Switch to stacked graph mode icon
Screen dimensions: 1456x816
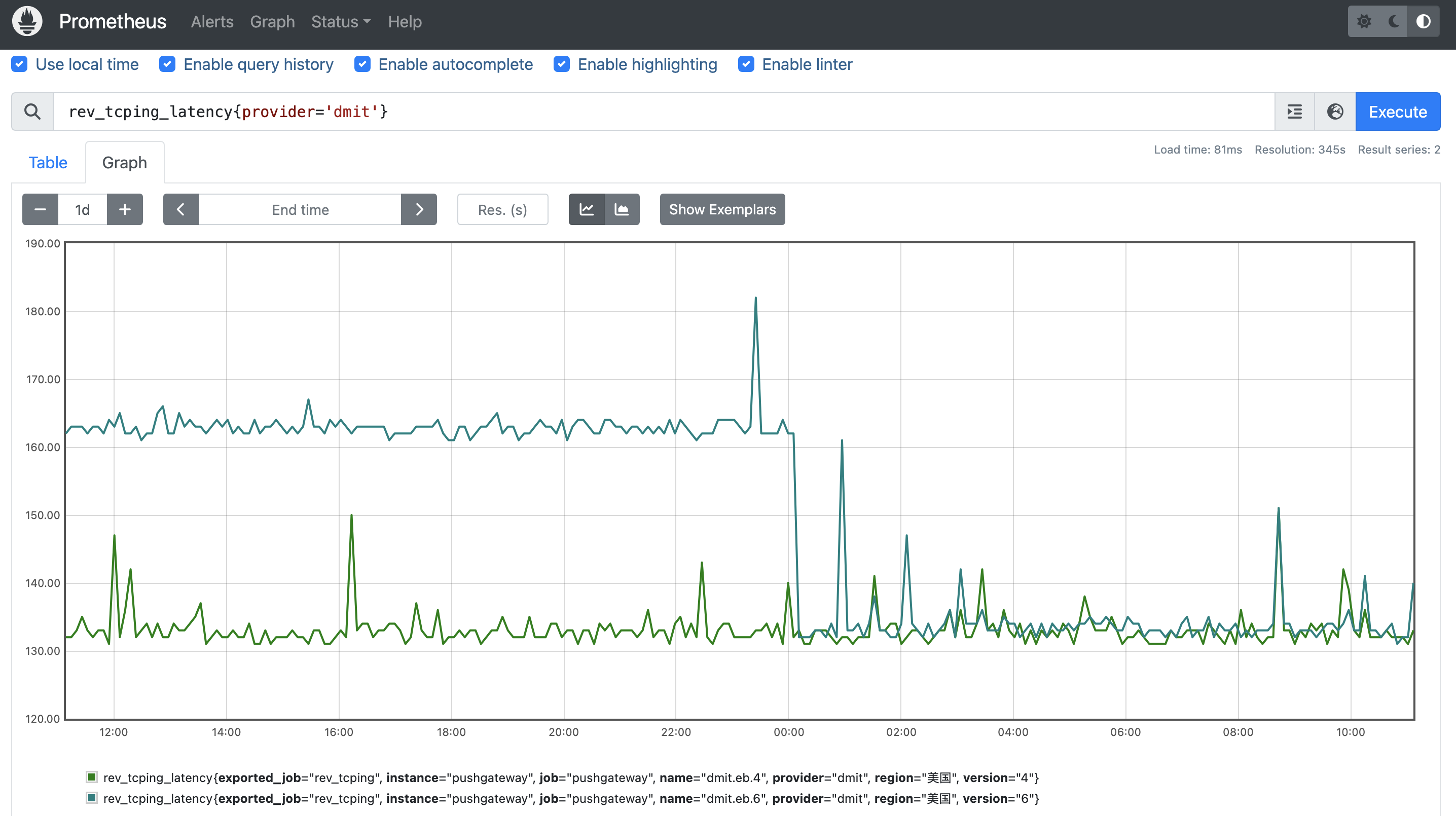click(x=622, y=210)
